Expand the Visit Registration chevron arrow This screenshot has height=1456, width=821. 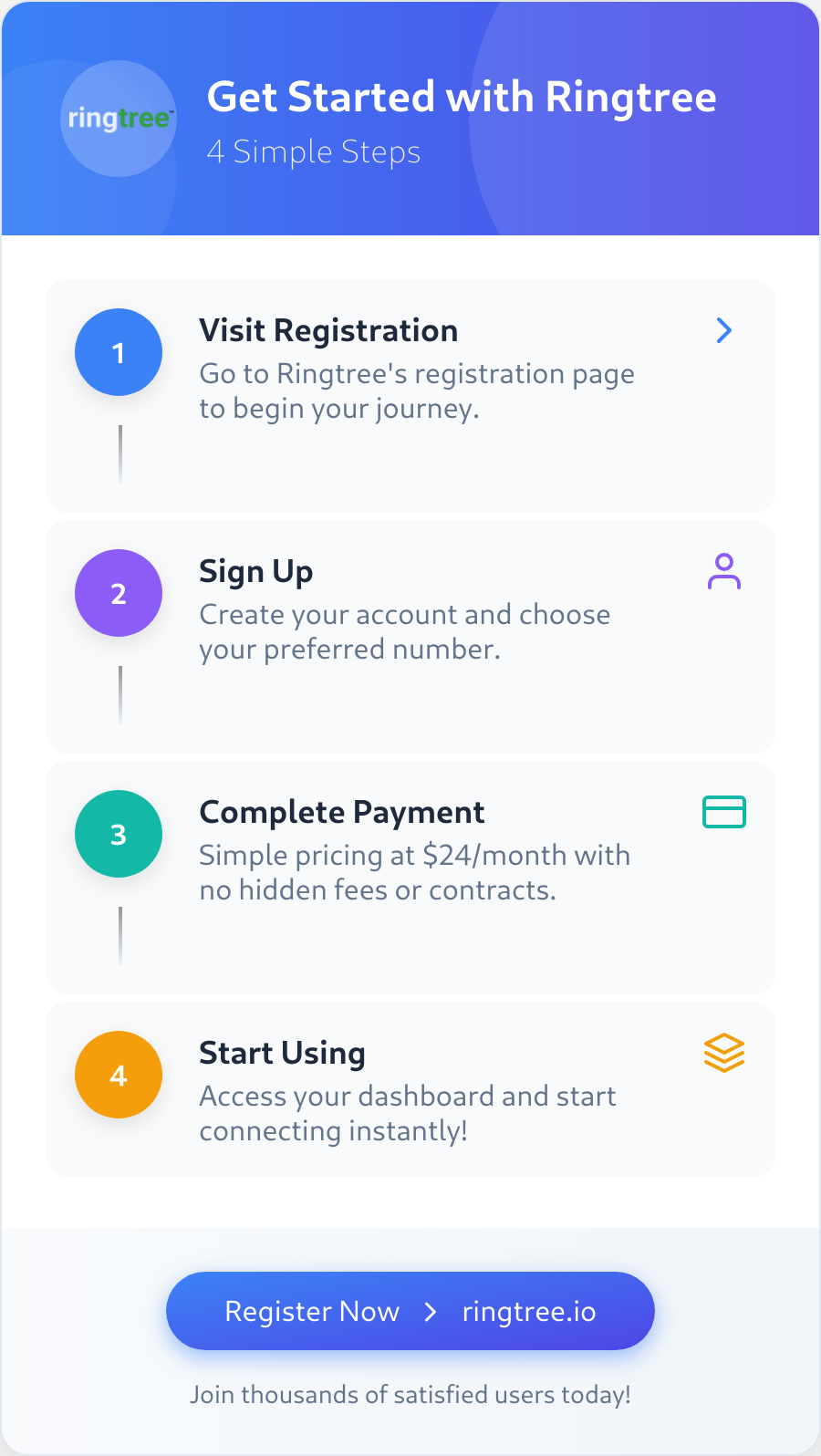pyautogui.click(x=724, y=330)
